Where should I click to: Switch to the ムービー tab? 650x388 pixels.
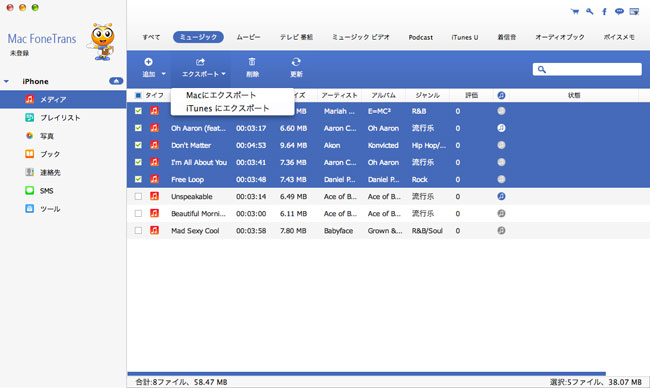click(x=248, y=37)
